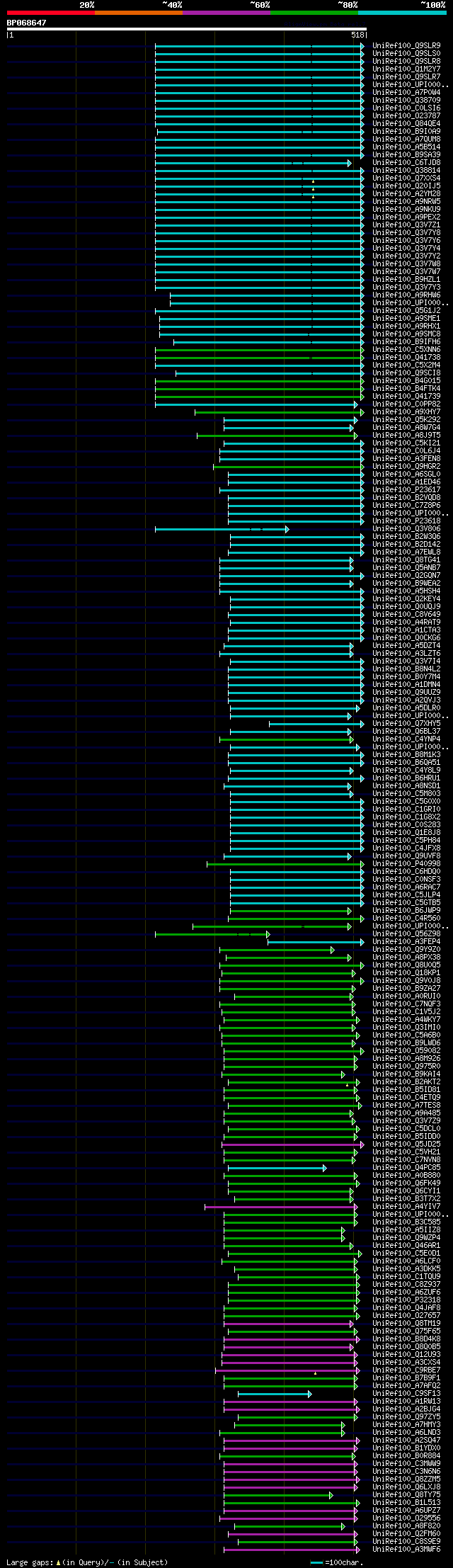Select hit label UniRef100_P32318
Viewport: 453px width, 1568px height.
(406, 1300)
